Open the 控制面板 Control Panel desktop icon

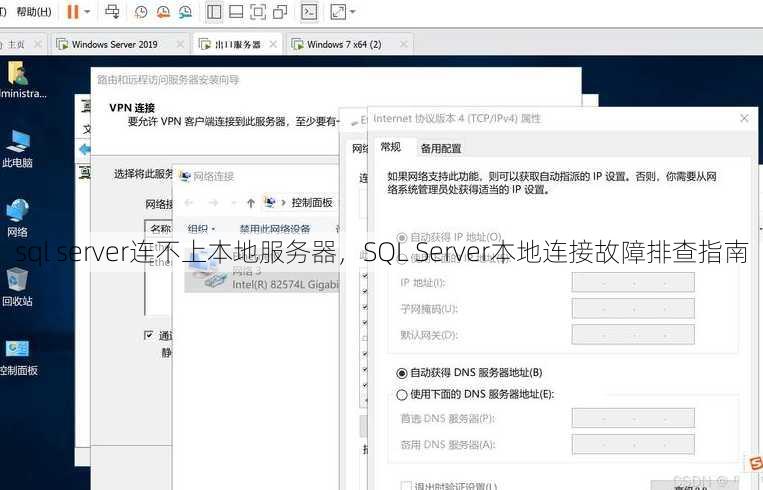(x=18, y=356)
